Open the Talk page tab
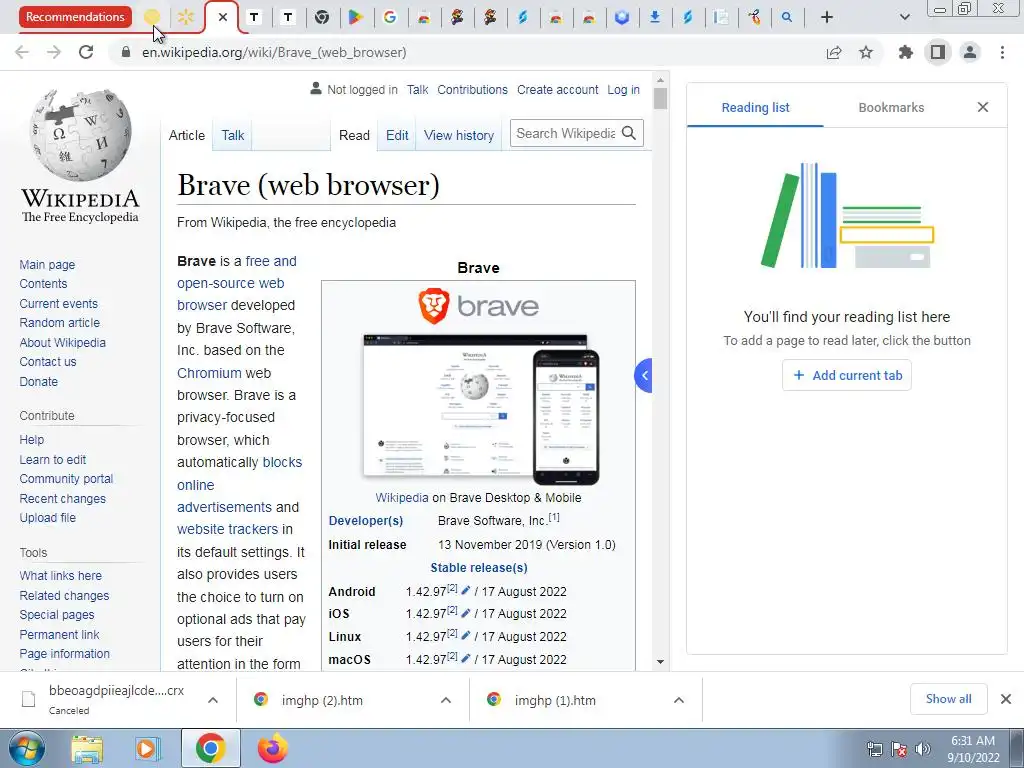The height and width of the screenshot is (768, 1024). (232, 135)
